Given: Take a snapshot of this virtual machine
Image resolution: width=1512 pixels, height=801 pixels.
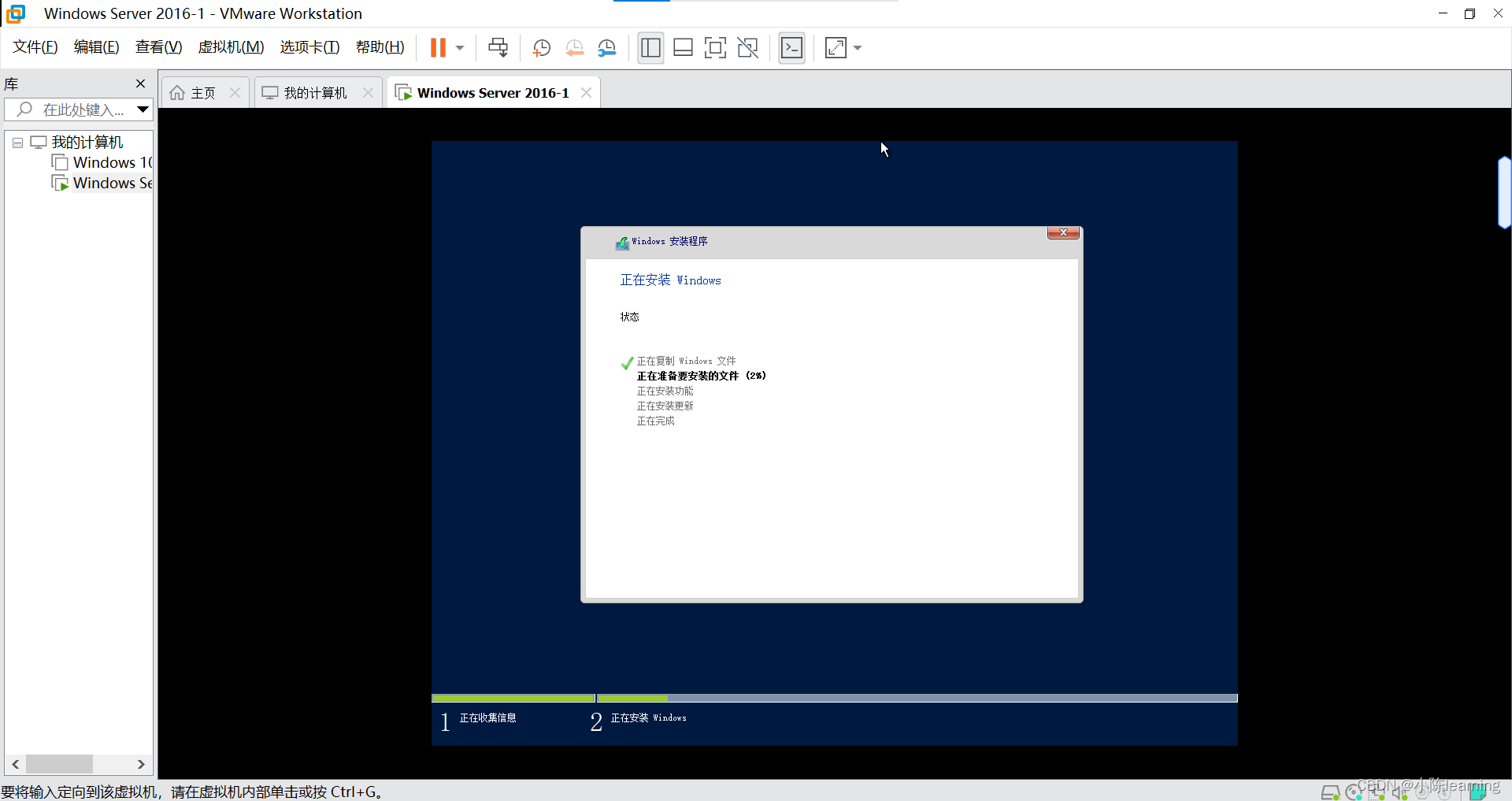Looking at the screenshot, I should tap(541, 48).
